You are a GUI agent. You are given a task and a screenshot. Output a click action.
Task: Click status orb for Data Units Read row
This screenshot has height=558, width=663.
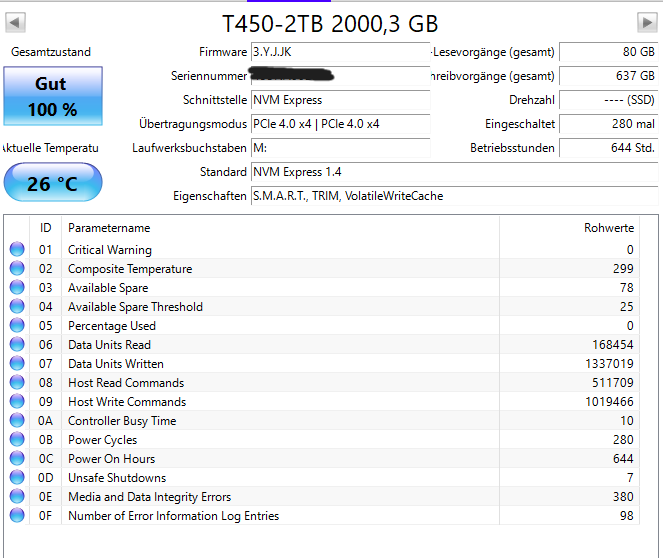pyautogui.click(x=17, y=345)
